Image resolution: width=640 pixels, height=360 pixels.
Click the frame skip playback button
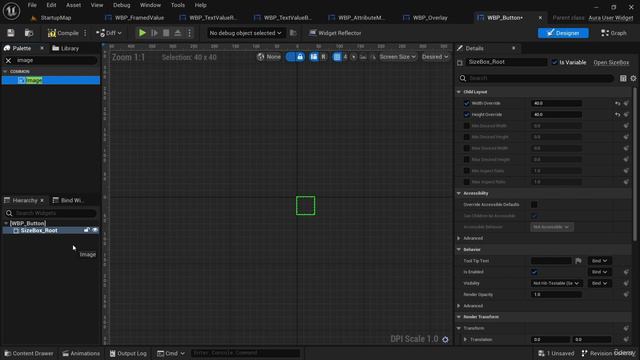click(154, 33)
